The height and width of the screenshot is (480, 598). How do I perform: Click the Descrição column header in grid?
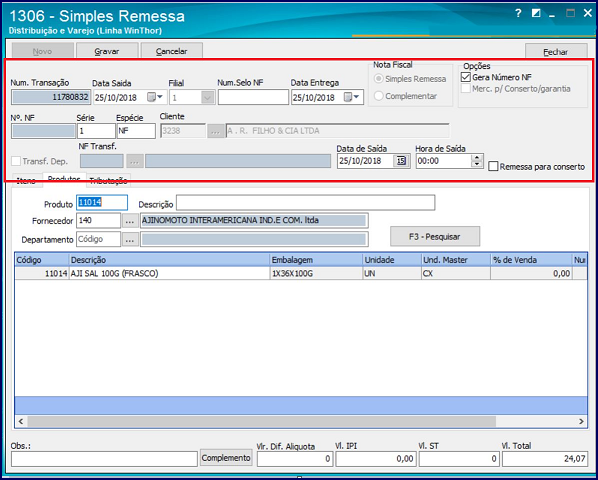click(169, 260)
